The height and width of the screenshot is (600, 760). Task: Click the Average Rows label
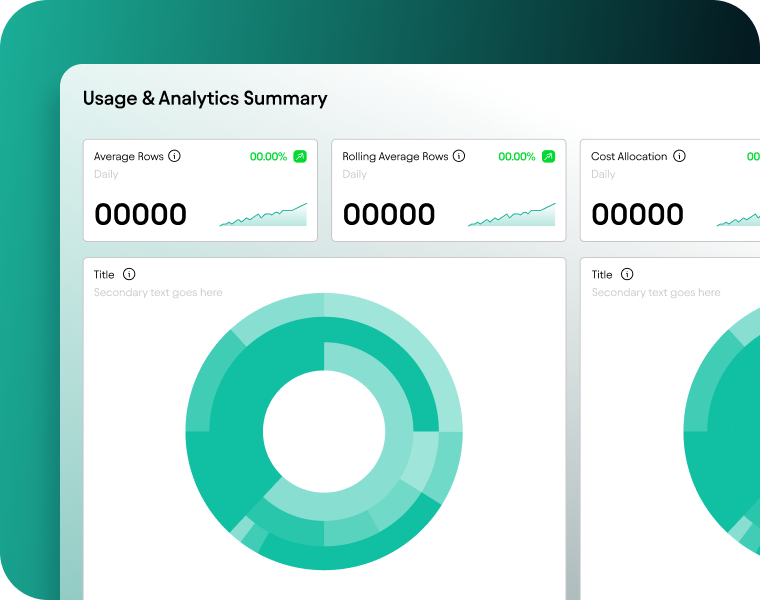pyautogui.click(x=128, y=157)
